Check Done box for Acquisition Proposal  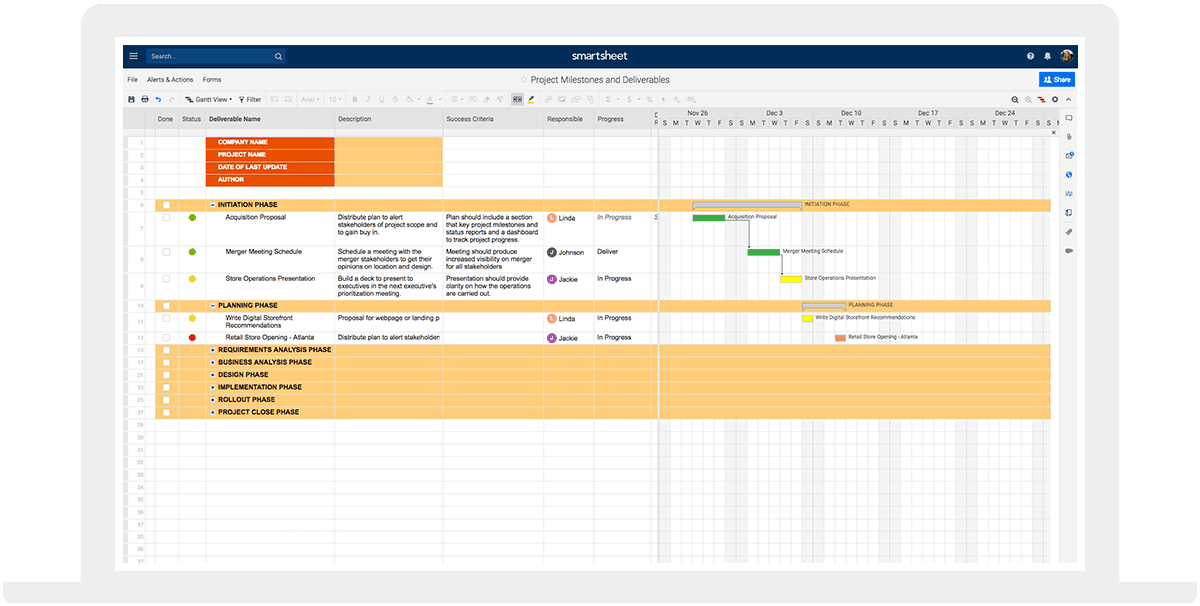166,217
